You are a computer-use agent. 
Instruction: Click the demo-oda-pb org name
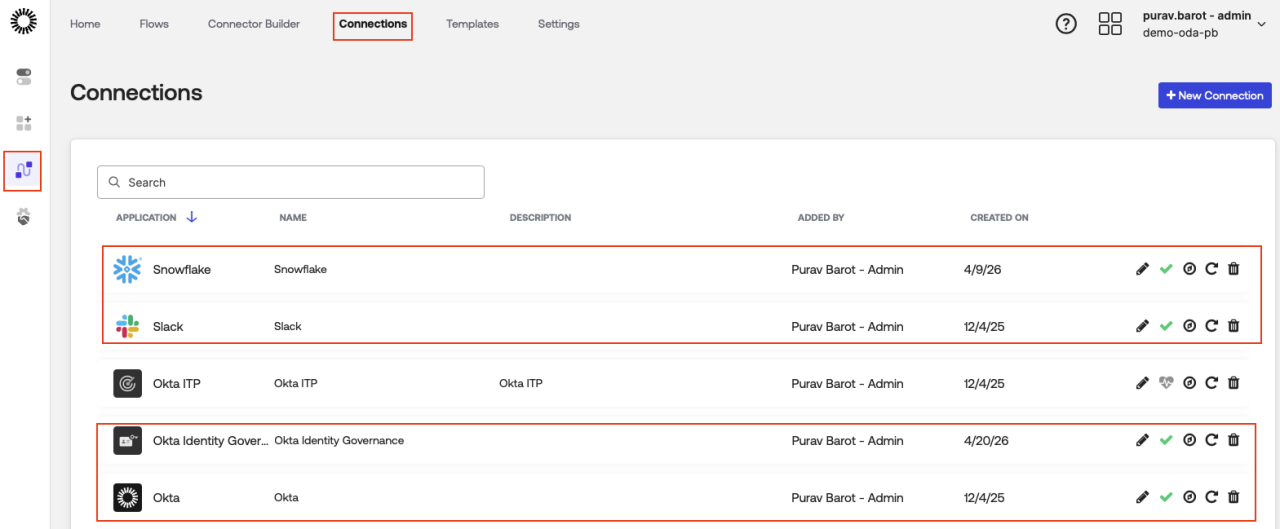pyautogui.click(x=1179, y=32)
